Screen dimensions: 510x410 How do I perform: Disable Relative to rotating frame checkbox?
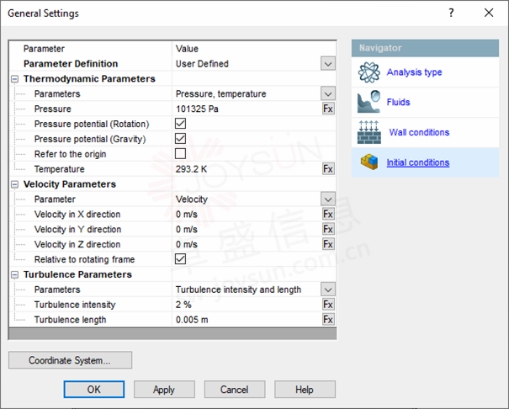coord(180,259)
